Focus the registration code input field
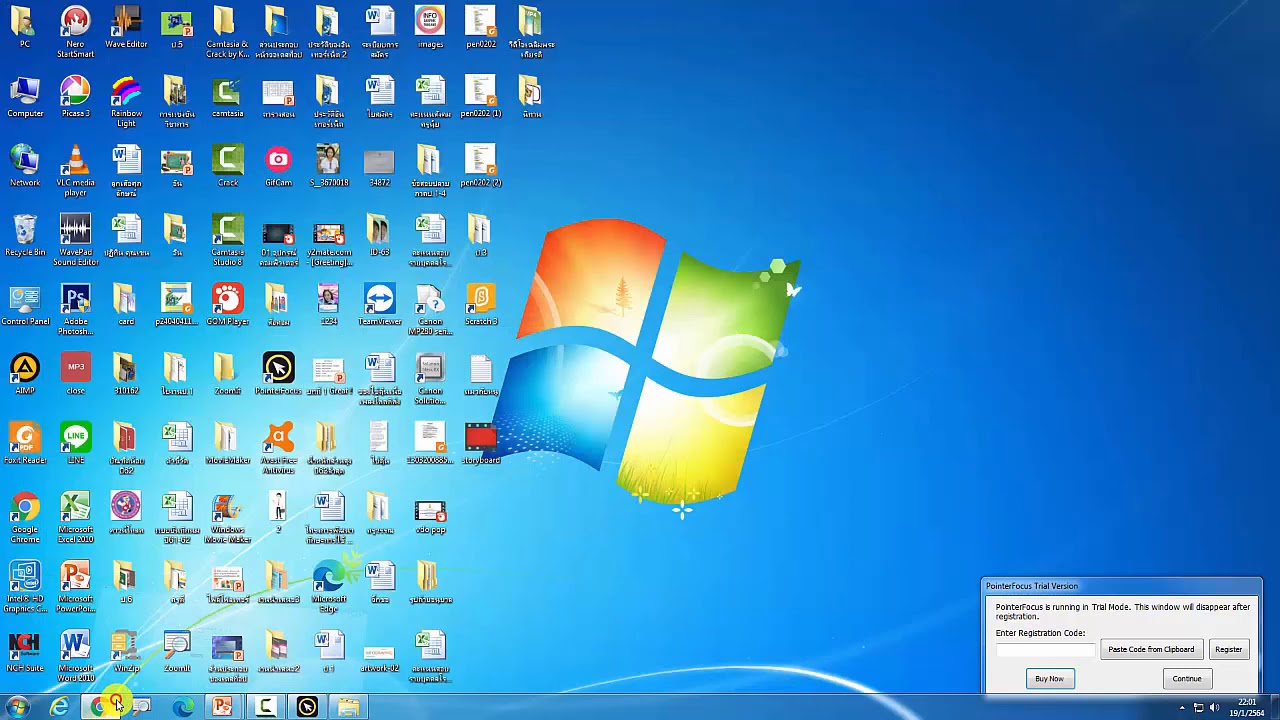Screen dimensions: 1280x720 tap(1046, 650)
